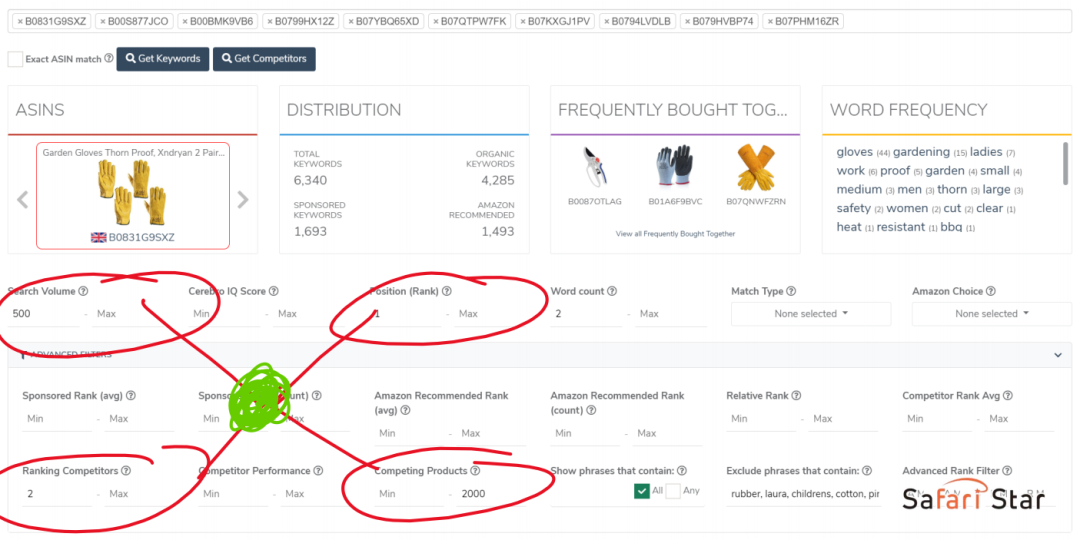Open the Amazon Choice dropdown
Viewport: 1080px width, 540px height.
991,314
